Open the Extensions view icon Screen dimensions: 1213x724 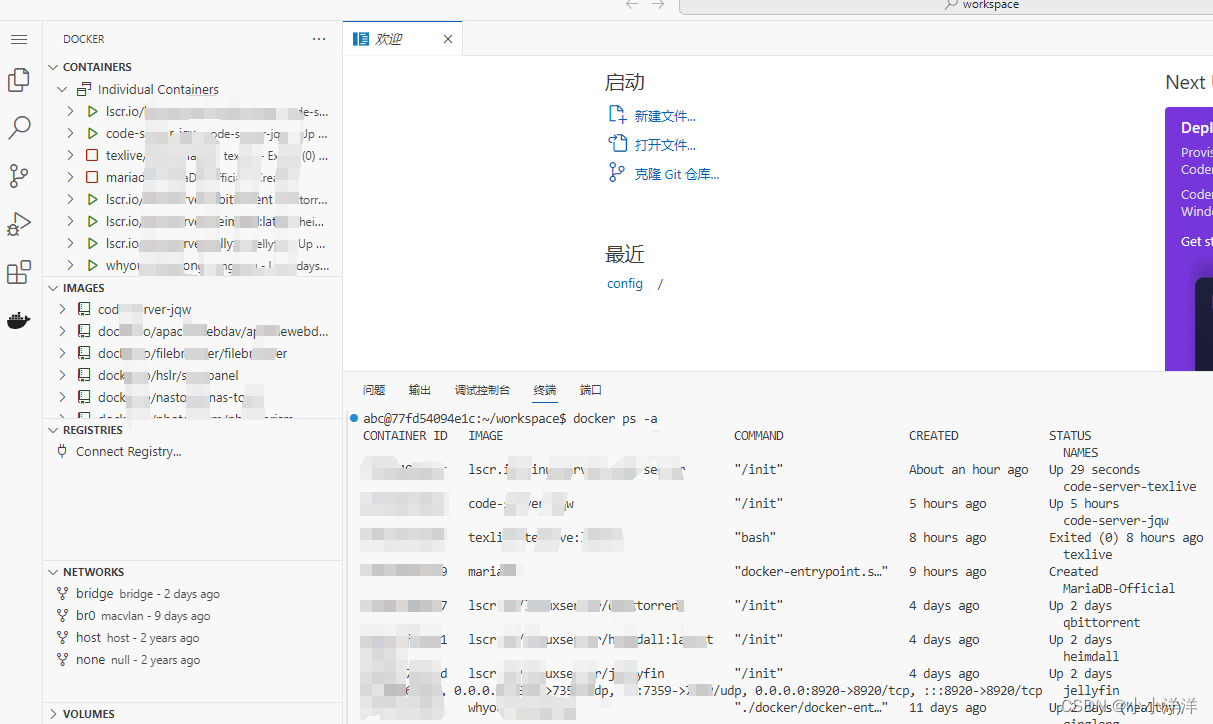(x=18, y=272)
